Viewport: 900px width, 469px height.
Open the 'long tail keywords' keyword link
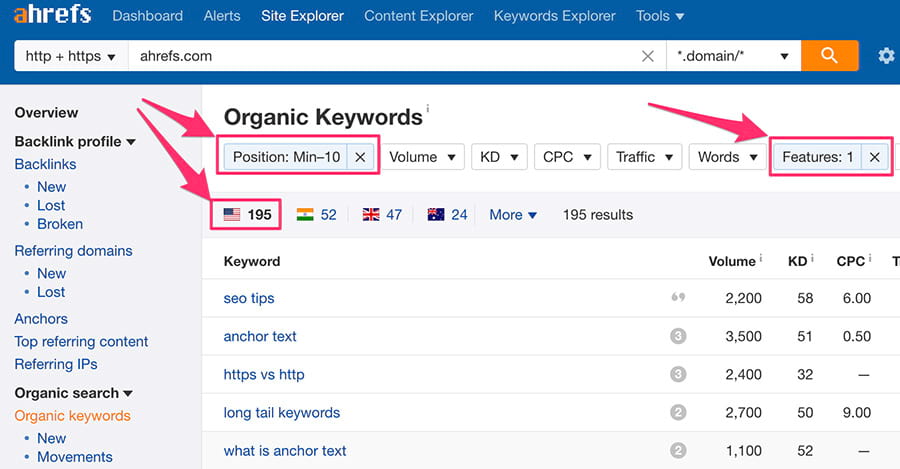282,412
